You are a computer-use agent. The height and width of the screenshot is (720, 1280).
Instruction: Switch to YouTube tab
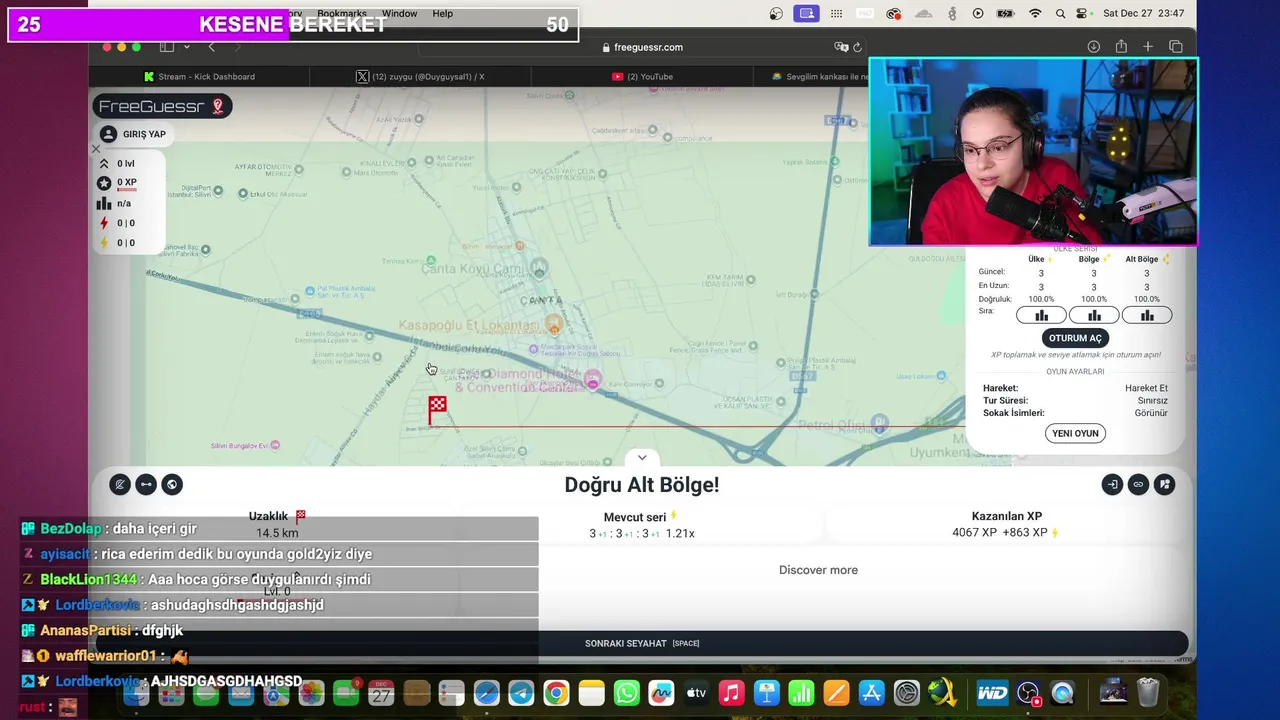click(x=642, y=77)
